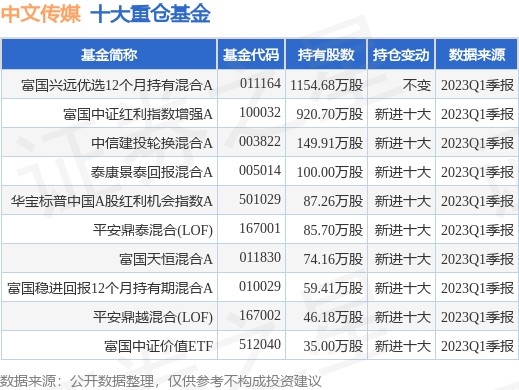Click fund code 005014
Image resolution: width=519 pixels, height=390 pixels.
(x=260, y=170)
